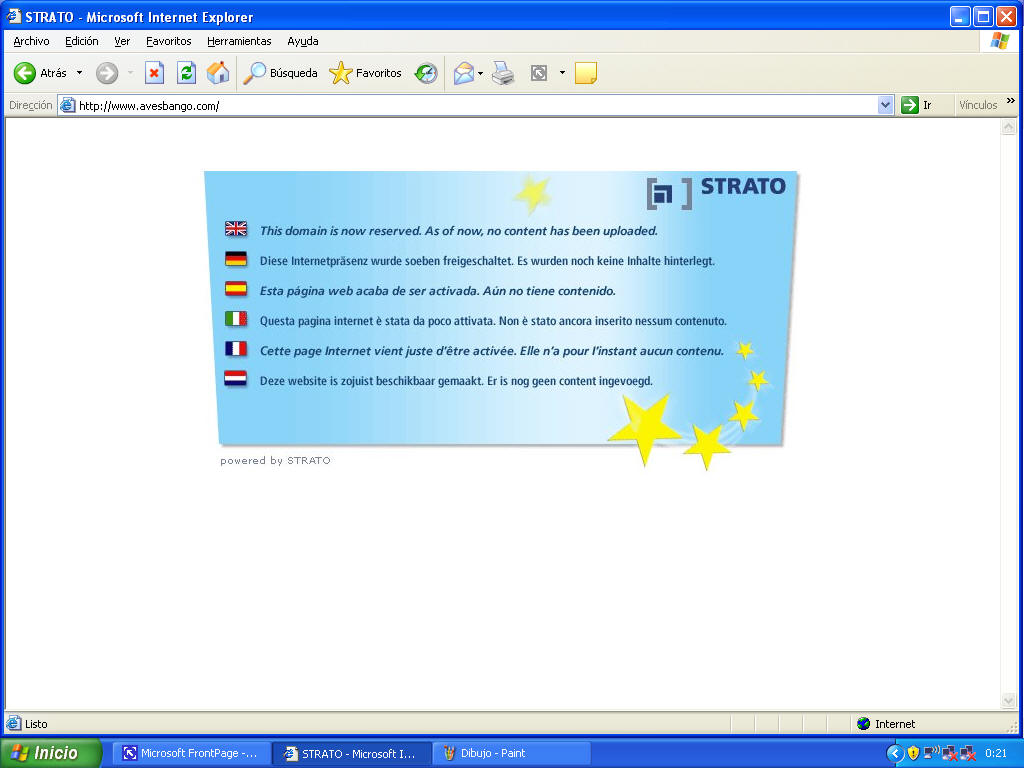
Task: Click the yellow note icon in toolbar
Action: 586,73
